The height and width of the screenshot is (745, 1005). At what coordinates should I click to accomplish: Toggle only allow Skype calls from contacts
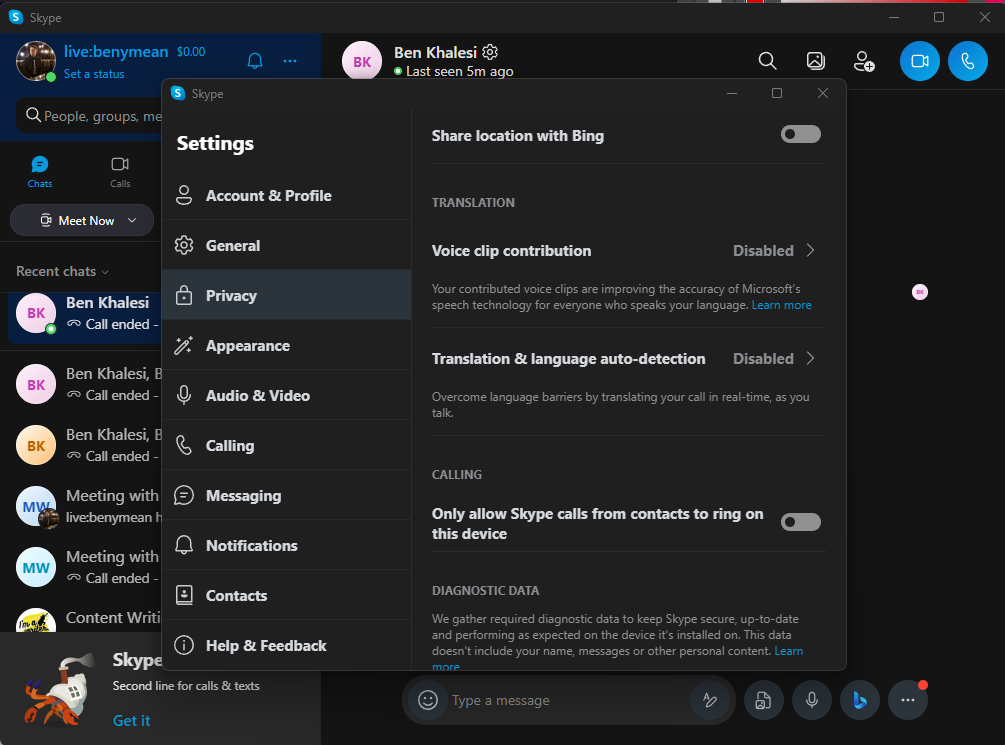[800, 521]
